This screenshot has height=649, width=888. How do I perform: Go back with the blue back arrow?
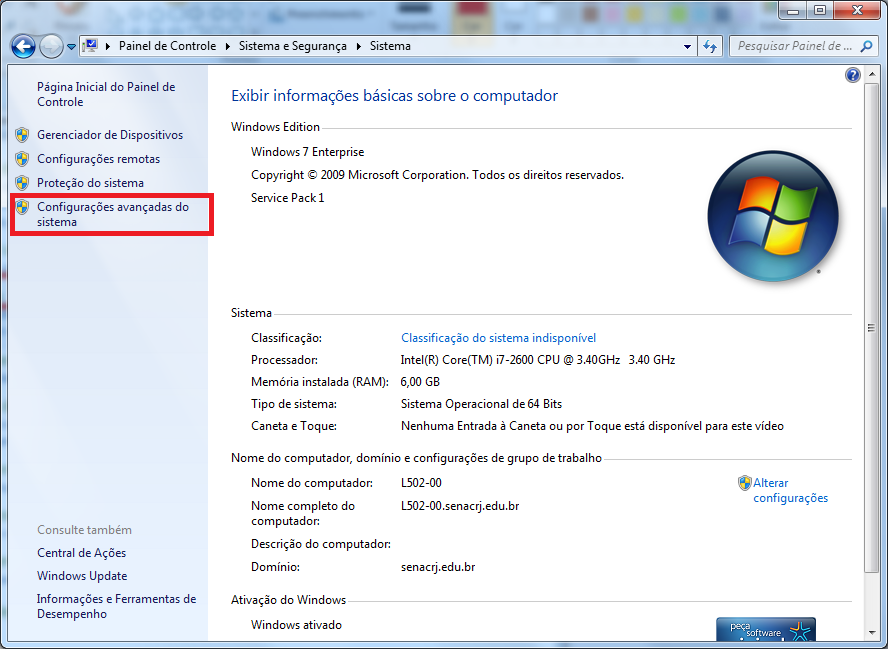point(23,46)
